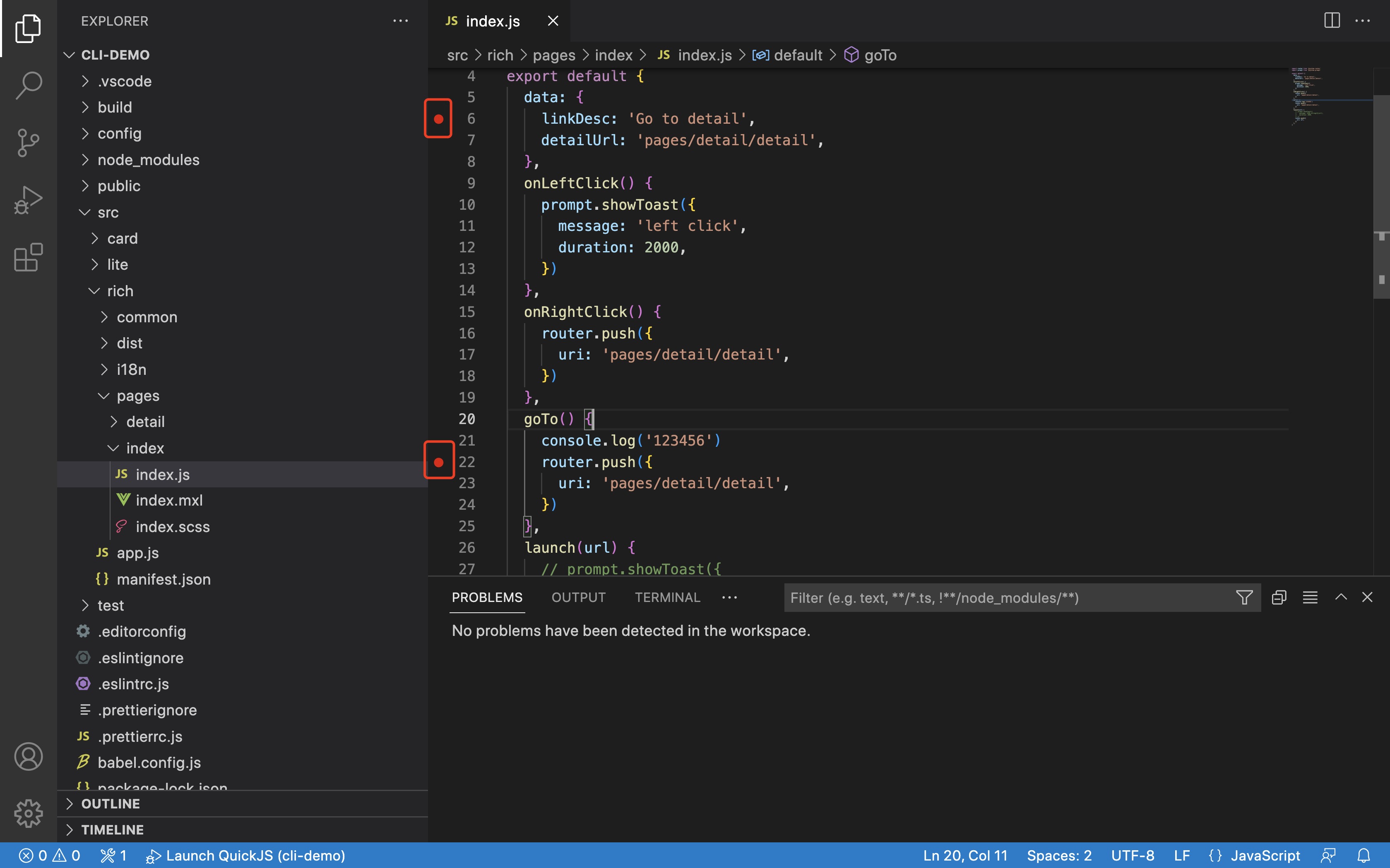The image size is (1390, 868).
Task: Change indentation via Spaces: 2
Action: pos(1059,855)
